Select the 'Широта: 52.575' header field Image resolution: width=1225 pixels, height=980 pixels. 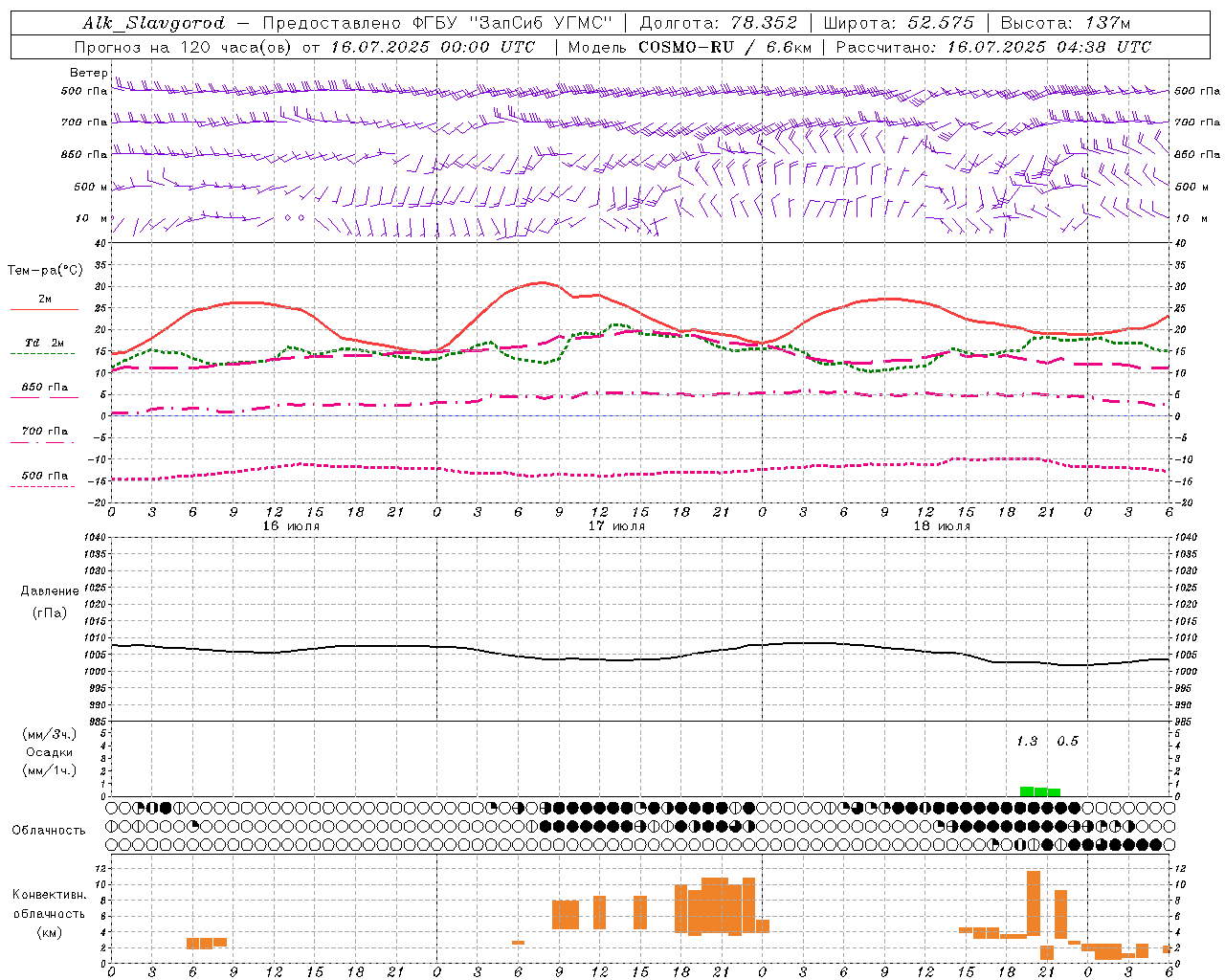point(899,23)
